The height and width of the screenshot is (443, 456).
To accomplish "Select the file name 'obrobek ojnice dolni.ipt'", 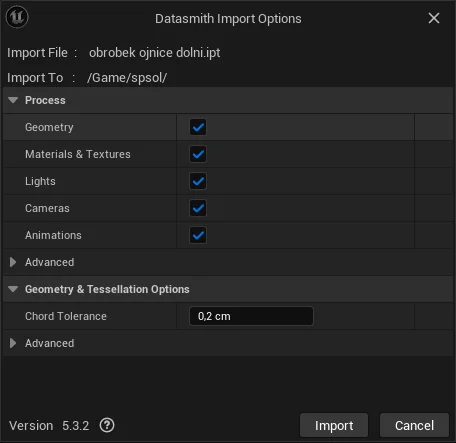I will 155,53.
